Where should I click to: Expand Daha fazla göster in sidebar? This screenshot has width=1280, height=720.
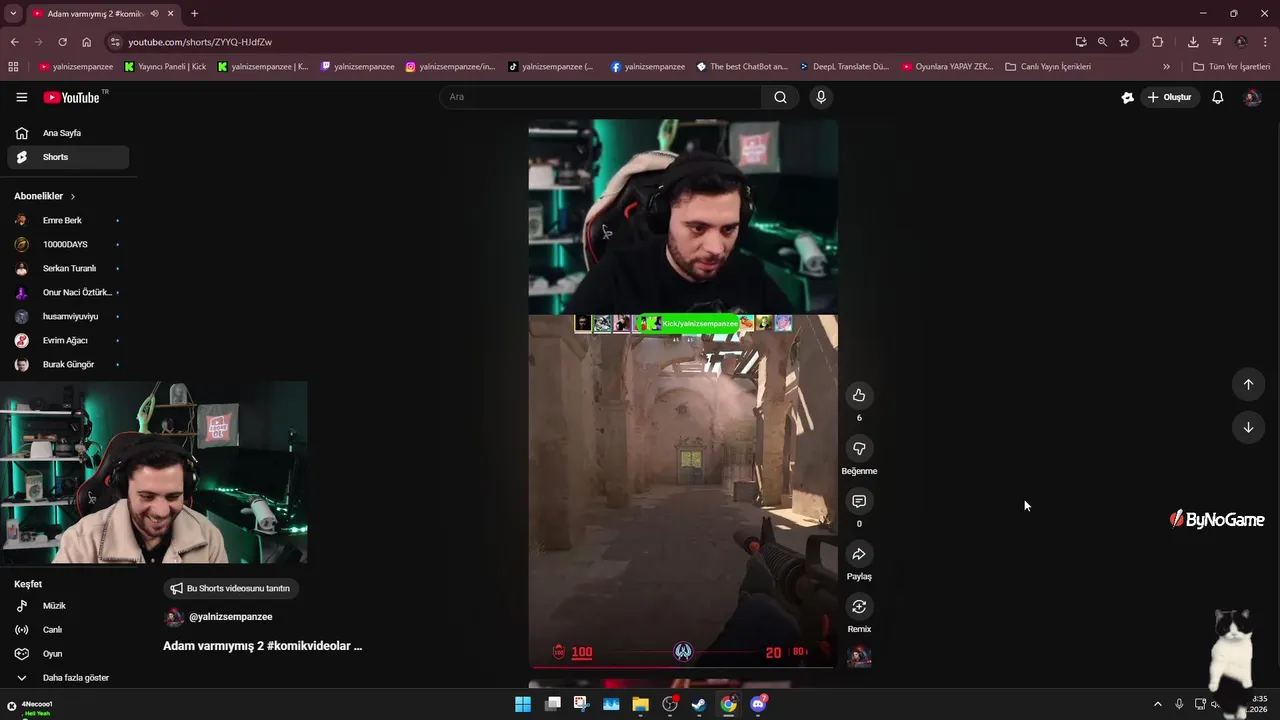point(68,678)
